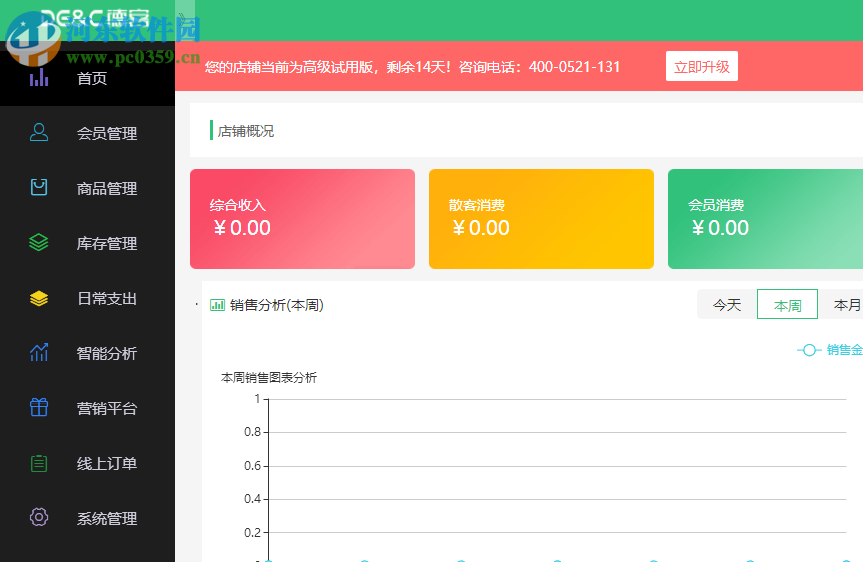Go to the 商品管理 section
This screenshot has width=863, height=562.
coord(88,188)
